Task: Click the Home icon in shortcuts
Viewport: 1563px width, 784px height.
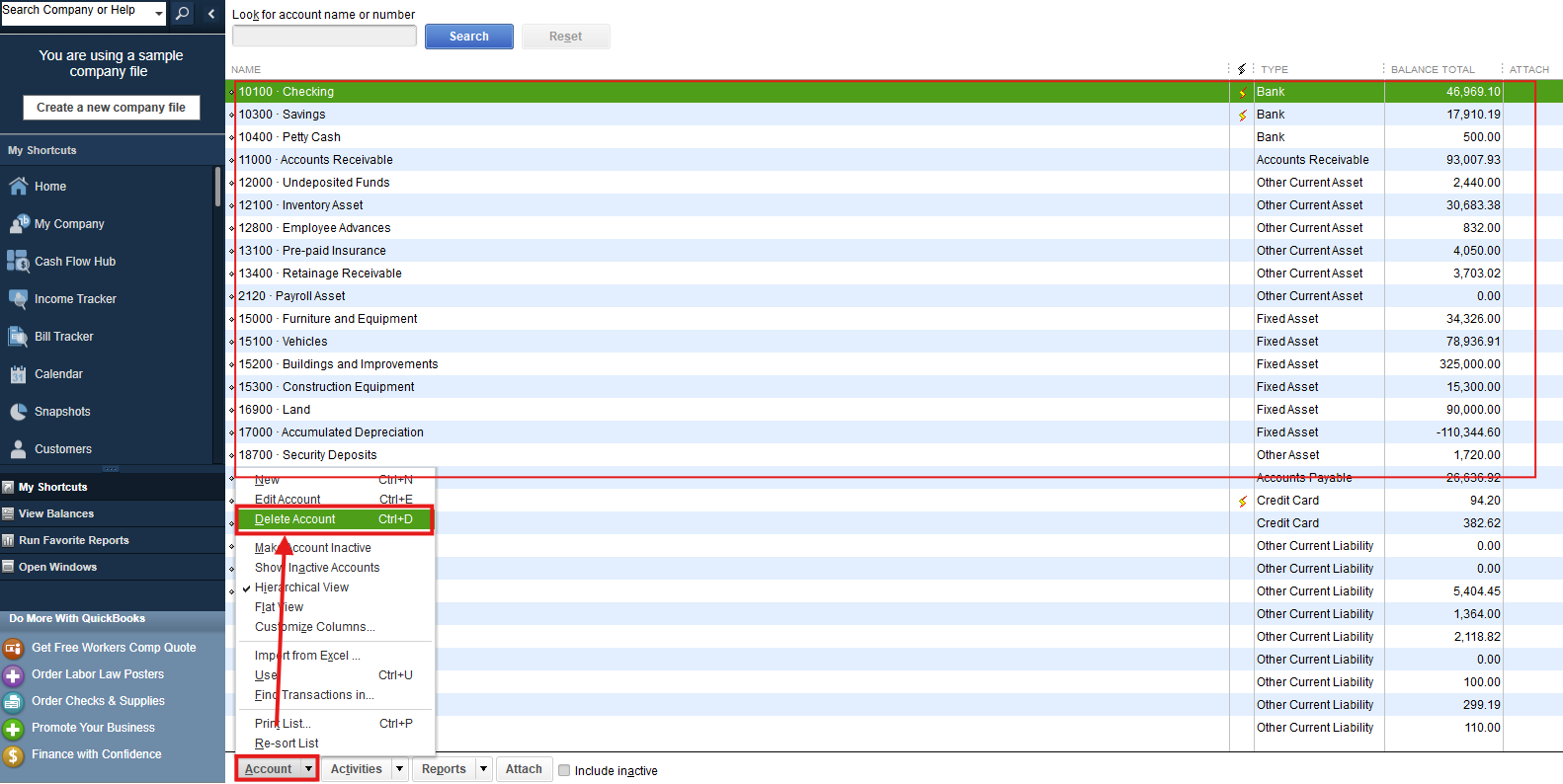Action: click(x=18, y=186)
